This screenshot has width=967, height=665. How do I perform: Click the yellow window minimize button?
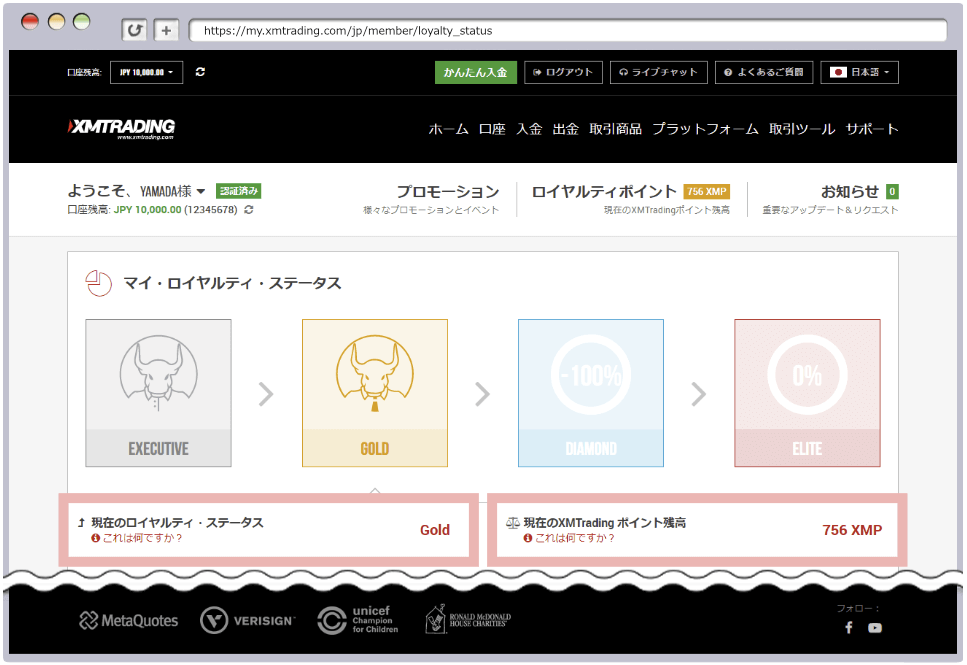click(56, 22)
